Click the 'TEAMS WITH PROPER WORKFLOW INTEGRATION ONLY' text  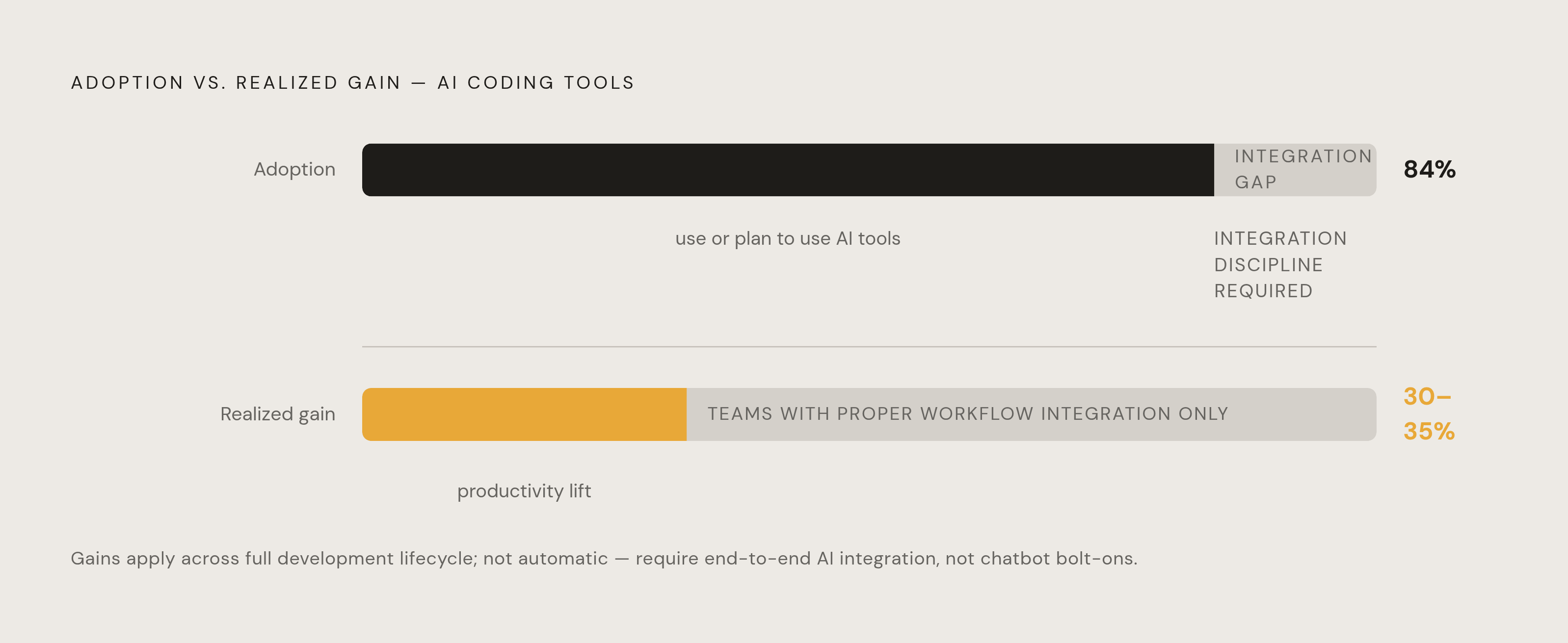[968, 414]
